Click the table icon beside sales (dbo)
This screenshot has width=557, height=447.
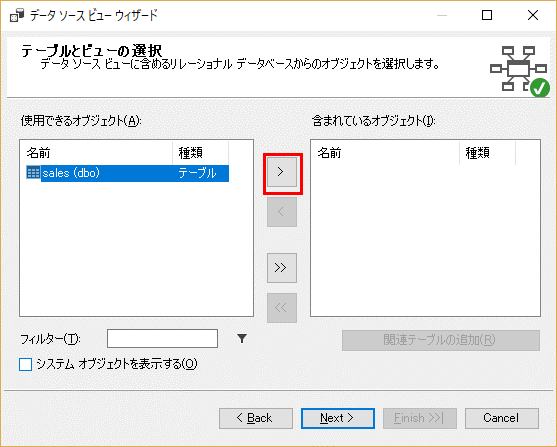pos(33,173)
